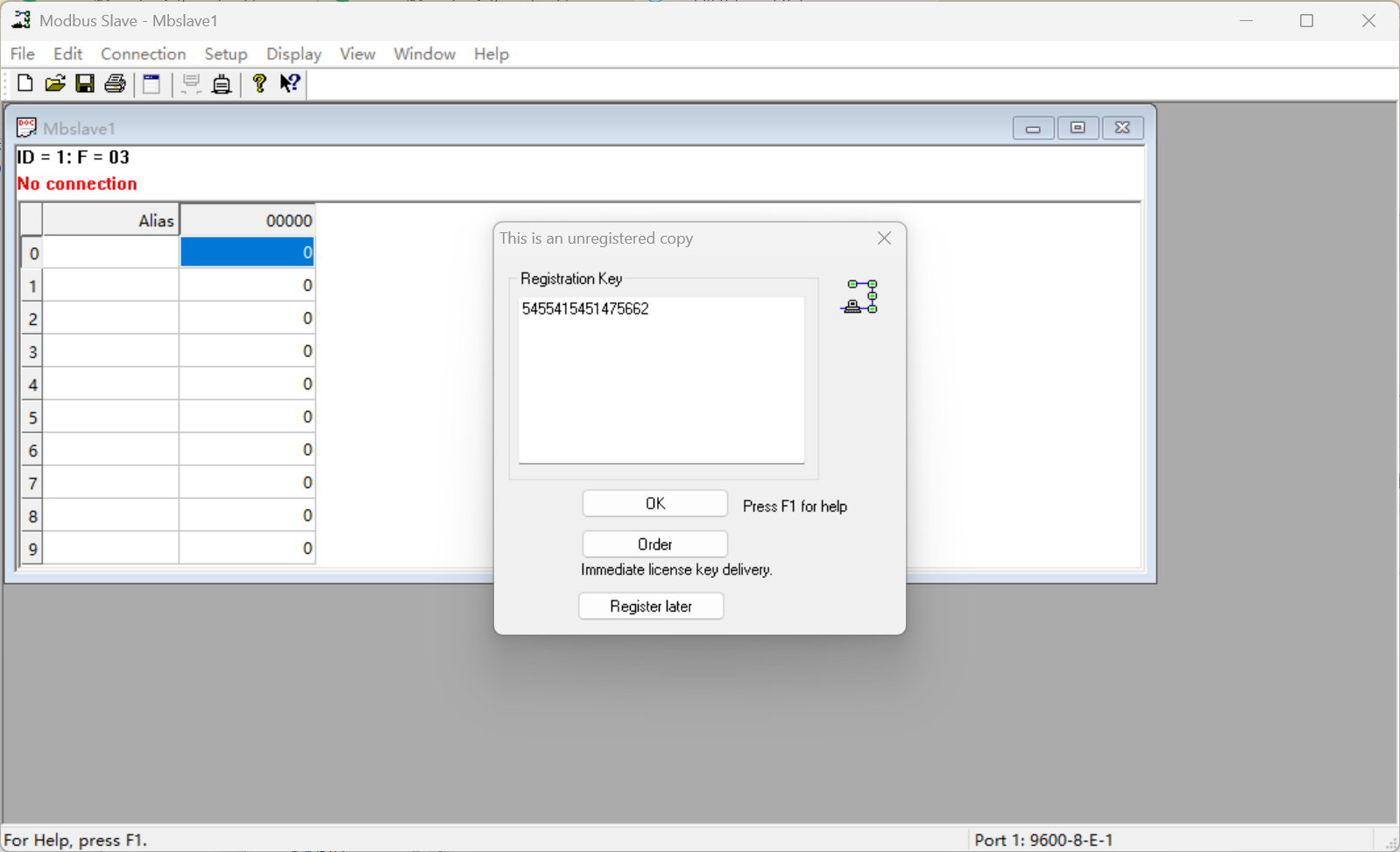1400x852 pixels.
Task: Select the value cell in row 2
Action: [x=247, y=318]
